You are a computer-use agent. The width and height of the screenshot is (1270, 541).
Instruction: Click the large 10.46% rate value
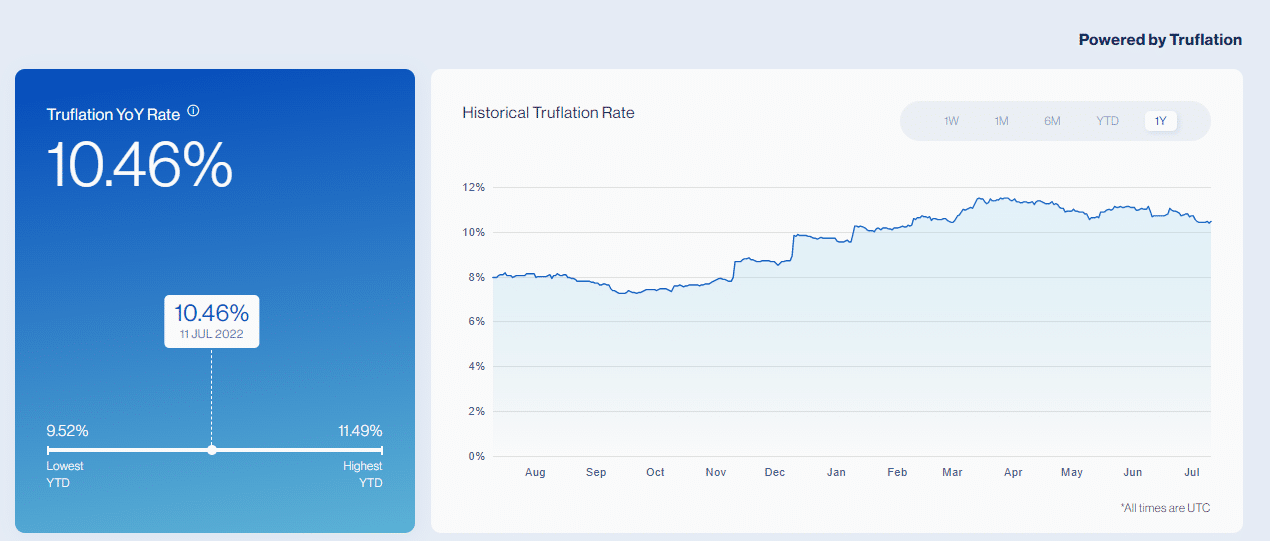click(140, 164)
